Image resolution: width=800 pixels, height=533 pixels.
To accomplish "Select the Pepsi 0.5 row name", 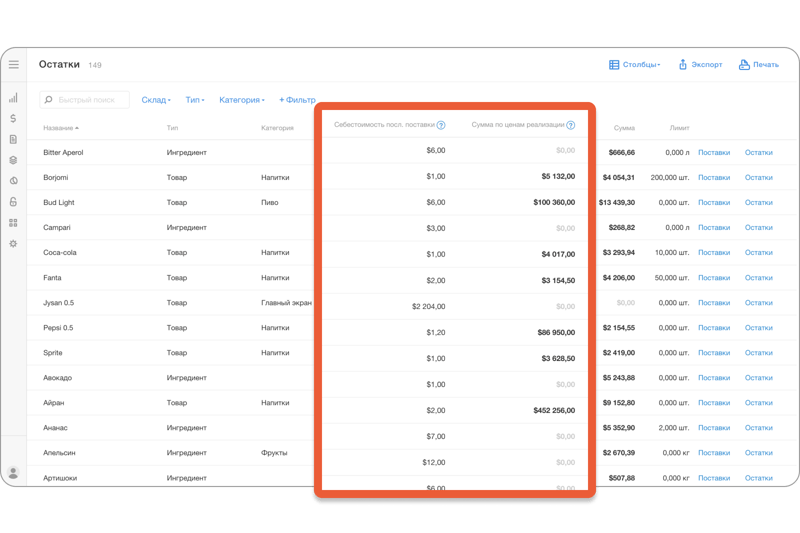I will pyautogui.click(x=58, y=328).
